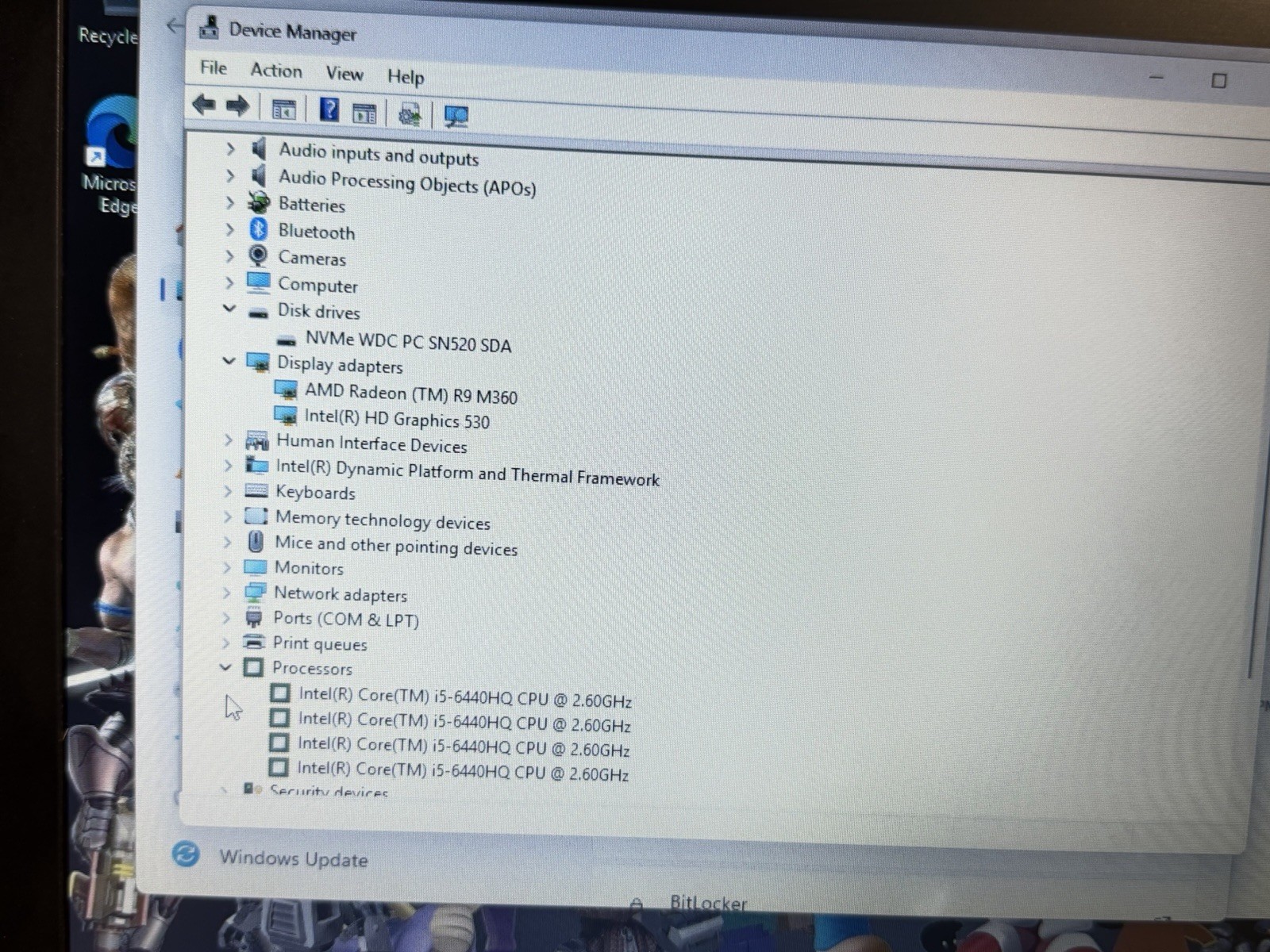Select Ports (COM & LPT) label
The image size is (1270, 952).
[x=346, y=619]
